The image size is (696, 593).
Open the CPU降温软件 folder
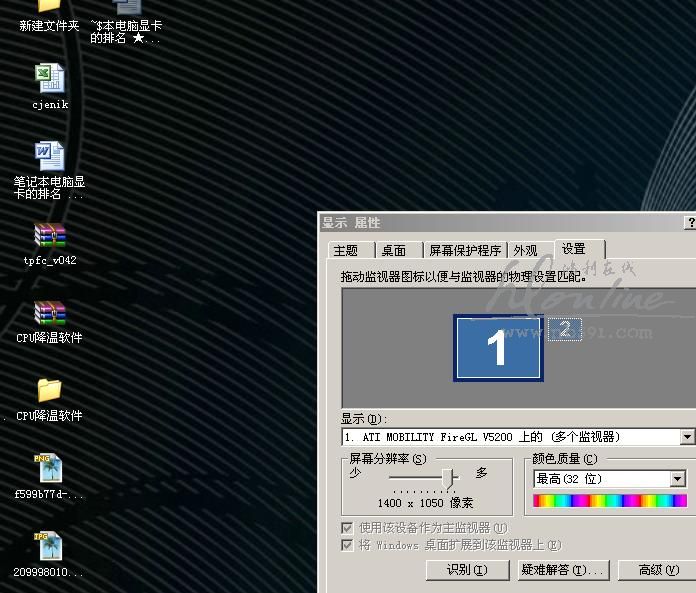pos(49,390)
